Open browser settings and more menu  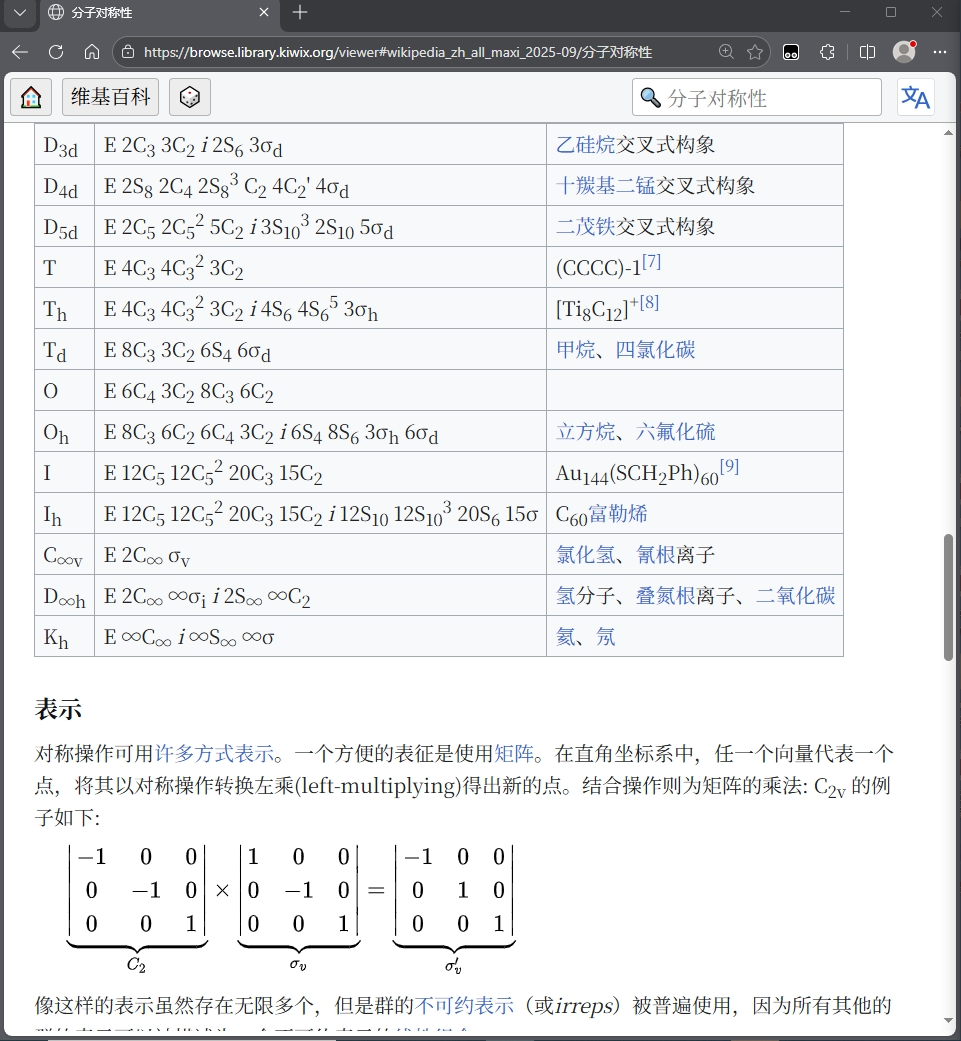(939, 52)
